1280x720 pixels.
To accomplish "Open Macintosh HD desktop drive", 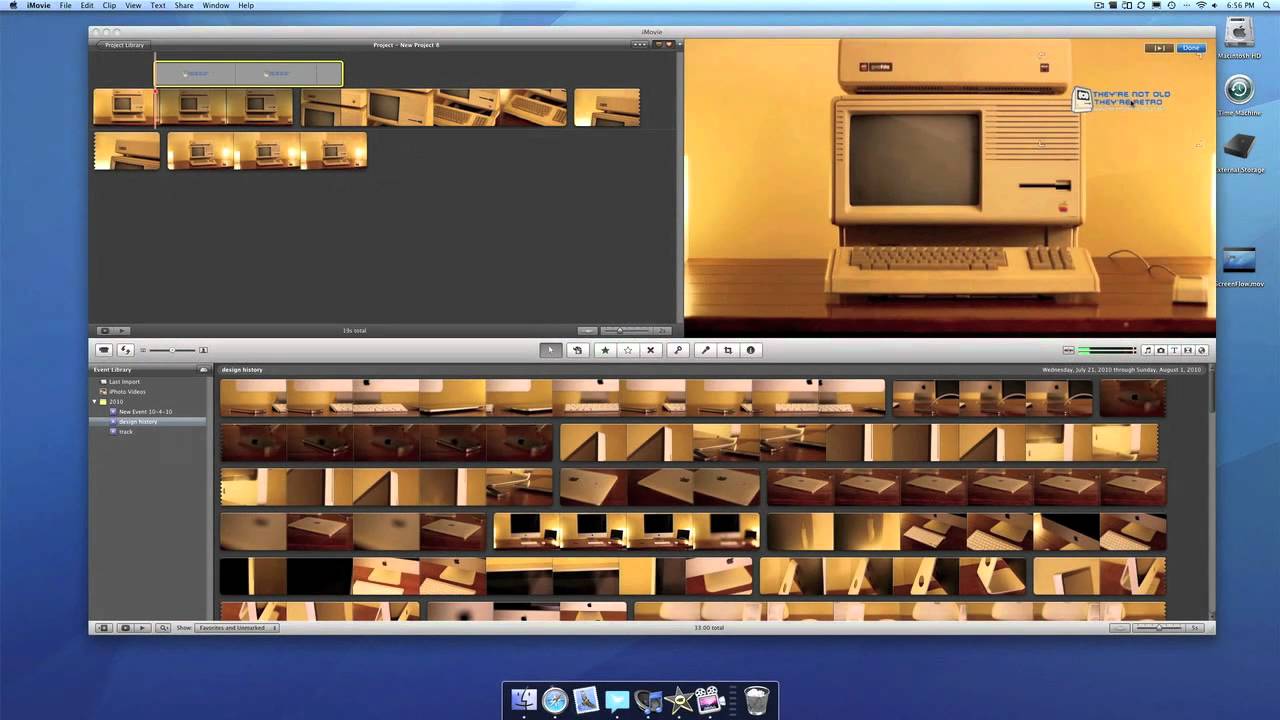I will point(1239,37).
